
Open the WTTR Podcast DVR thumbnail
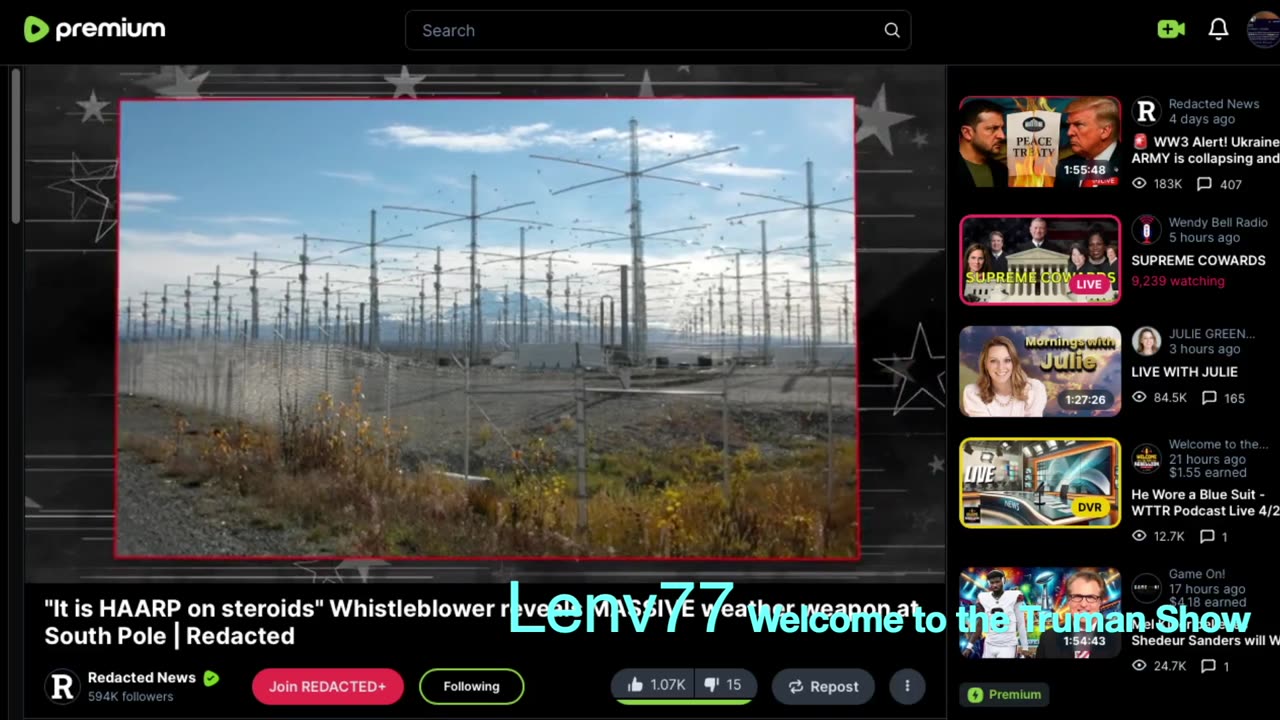pos(1040,483)
